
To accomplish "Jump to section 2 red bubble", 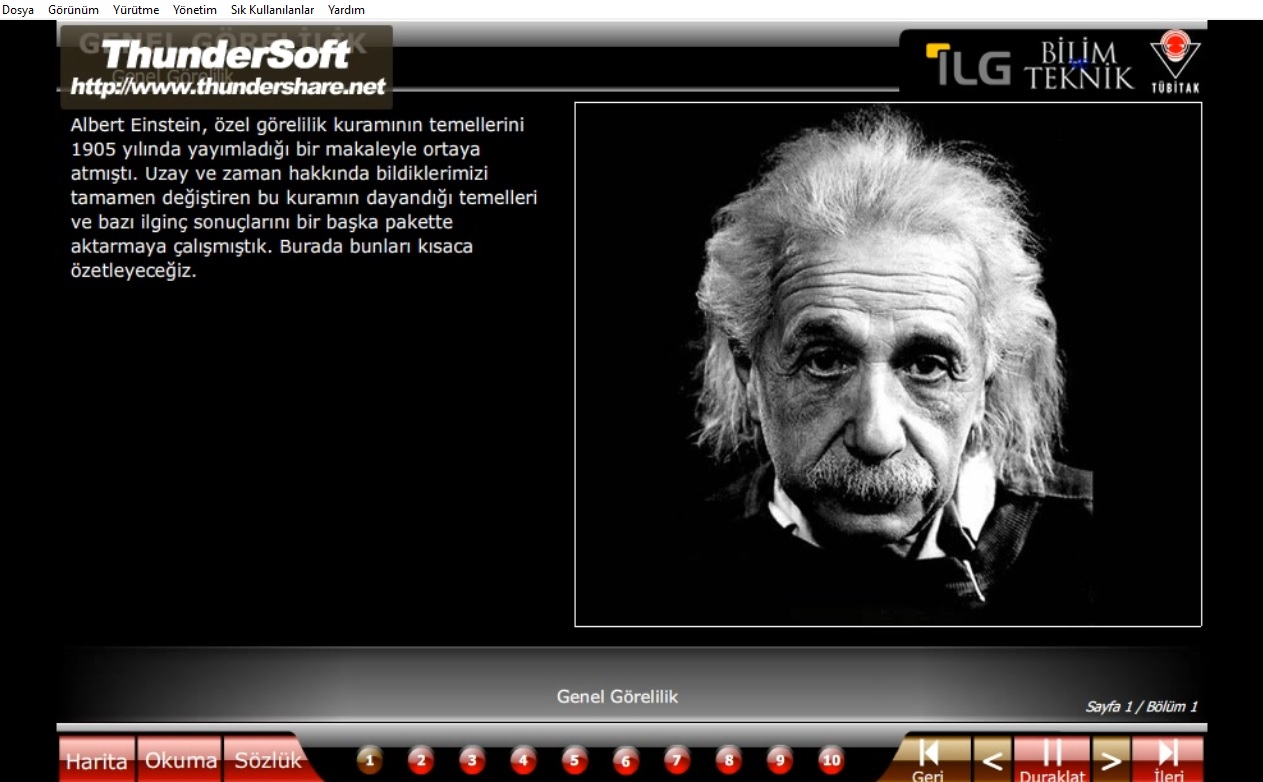I will tap(421, 761).
